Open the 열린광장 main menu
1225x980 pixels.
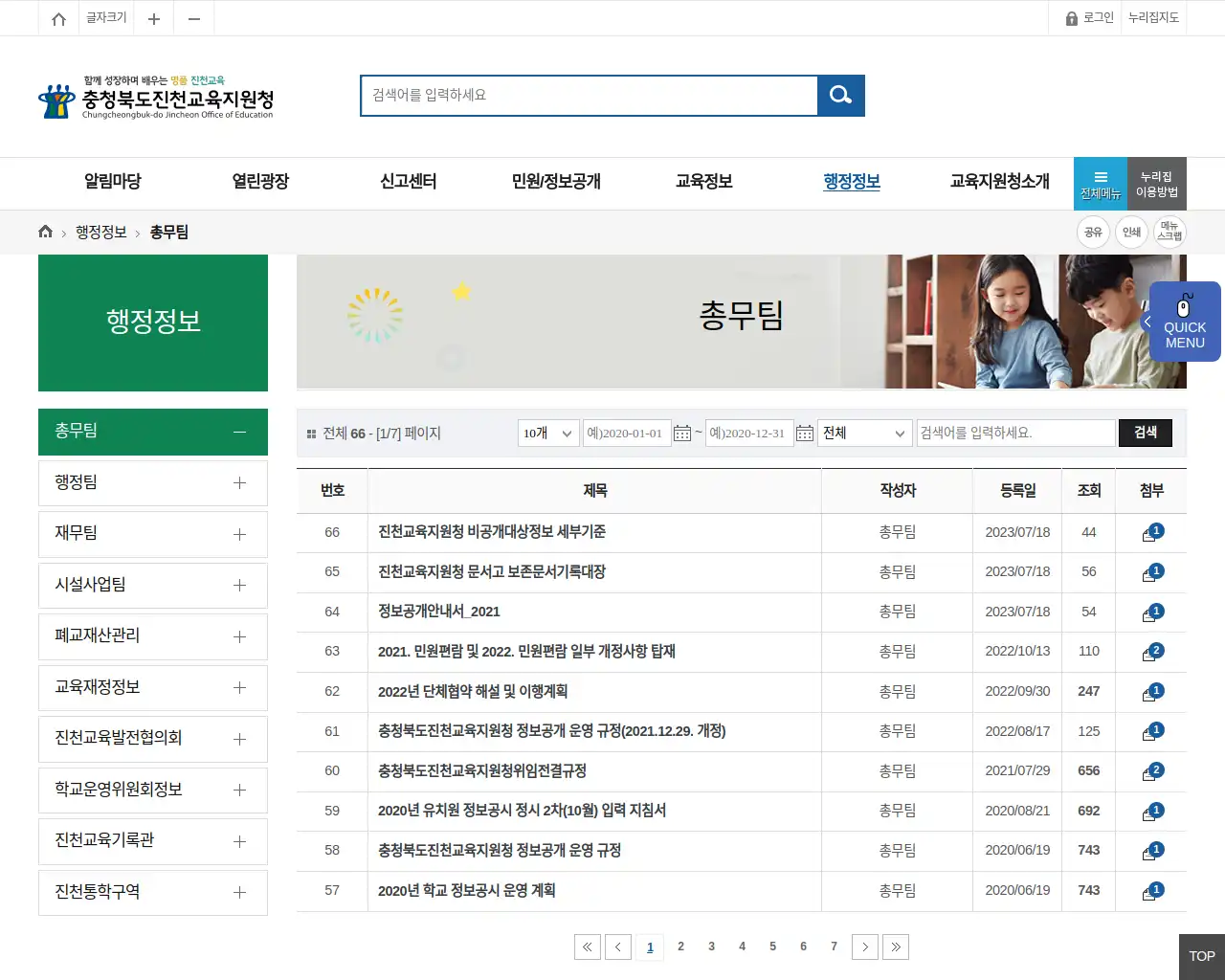(260, 181)
